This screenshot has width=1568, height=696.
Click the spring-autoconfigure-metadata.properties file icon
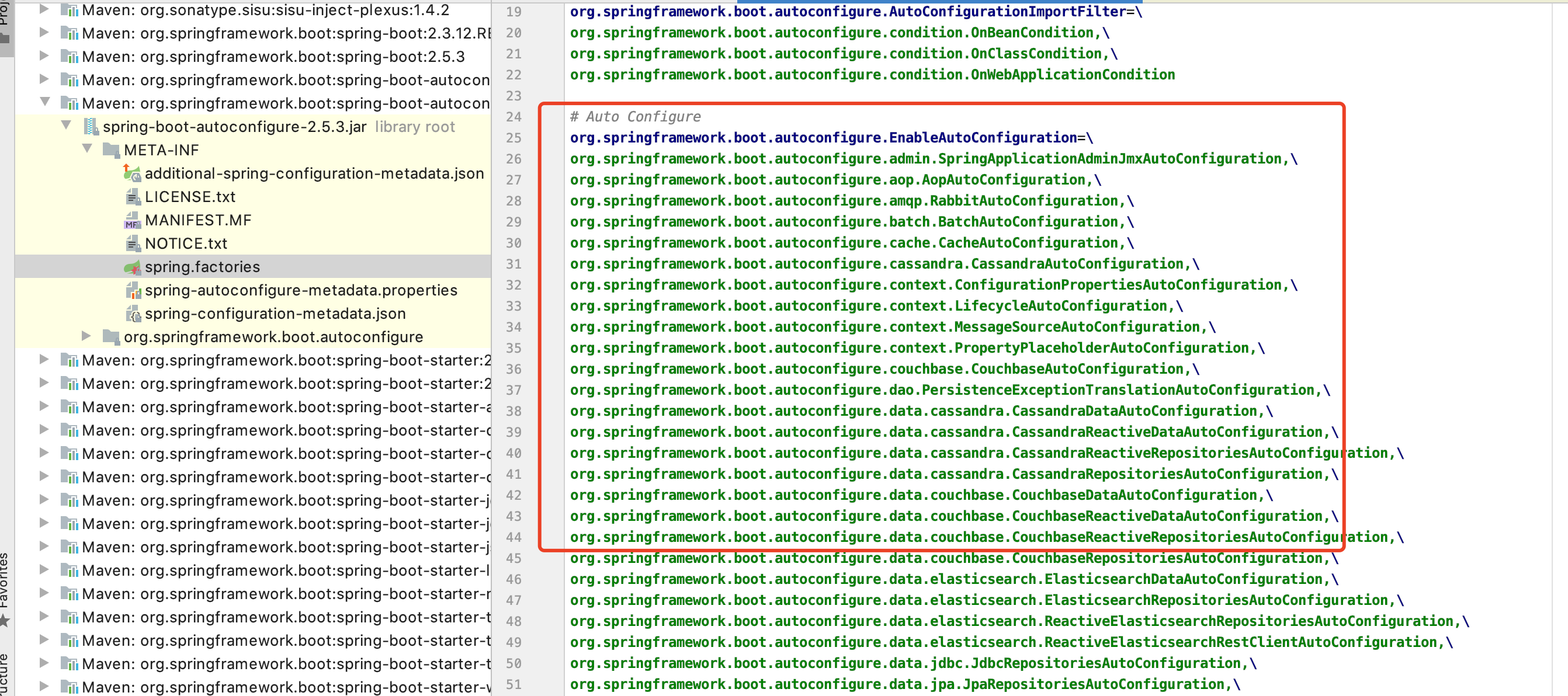coord(132,290)
